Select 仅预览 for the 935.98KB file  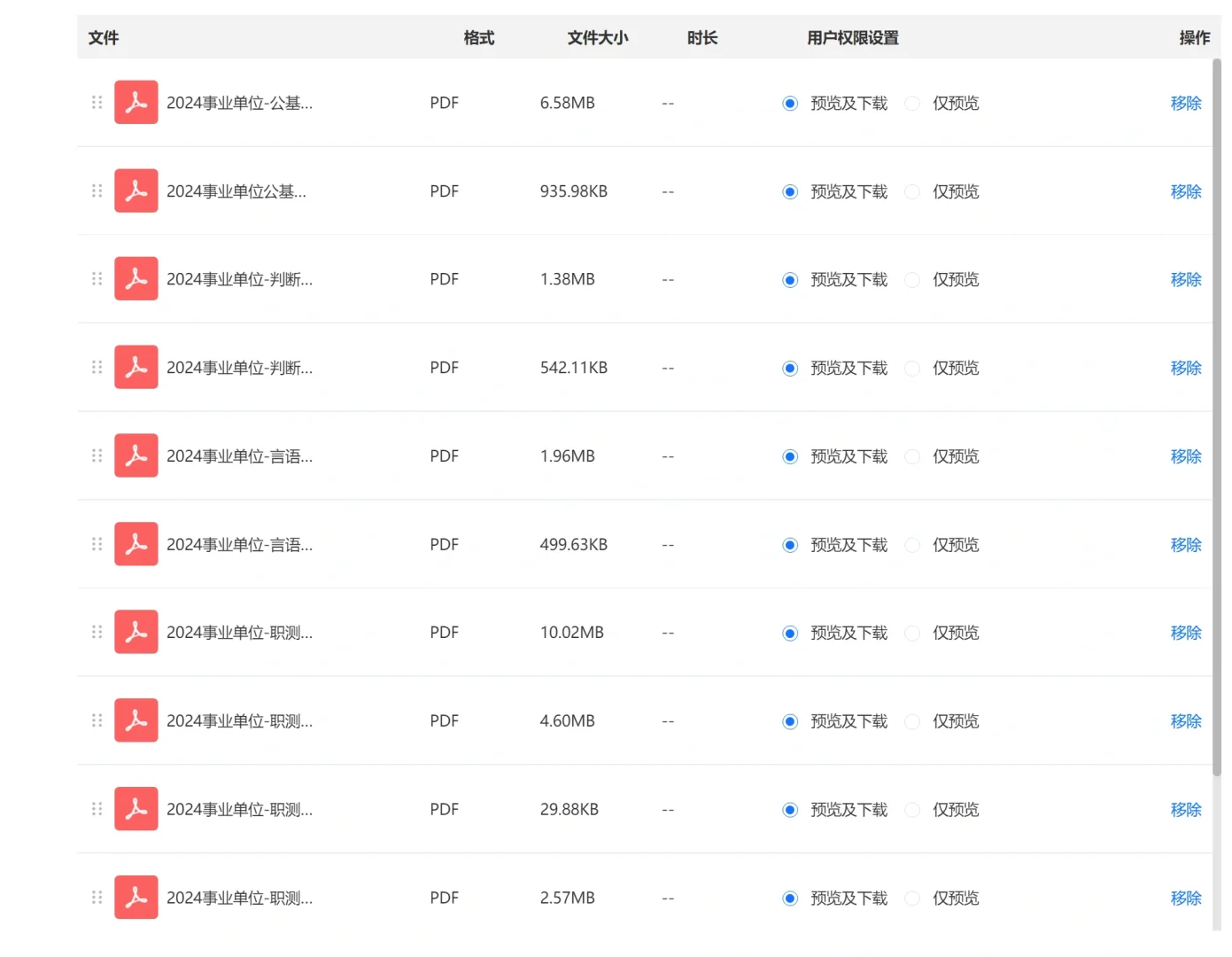click(x=912, y=192)
